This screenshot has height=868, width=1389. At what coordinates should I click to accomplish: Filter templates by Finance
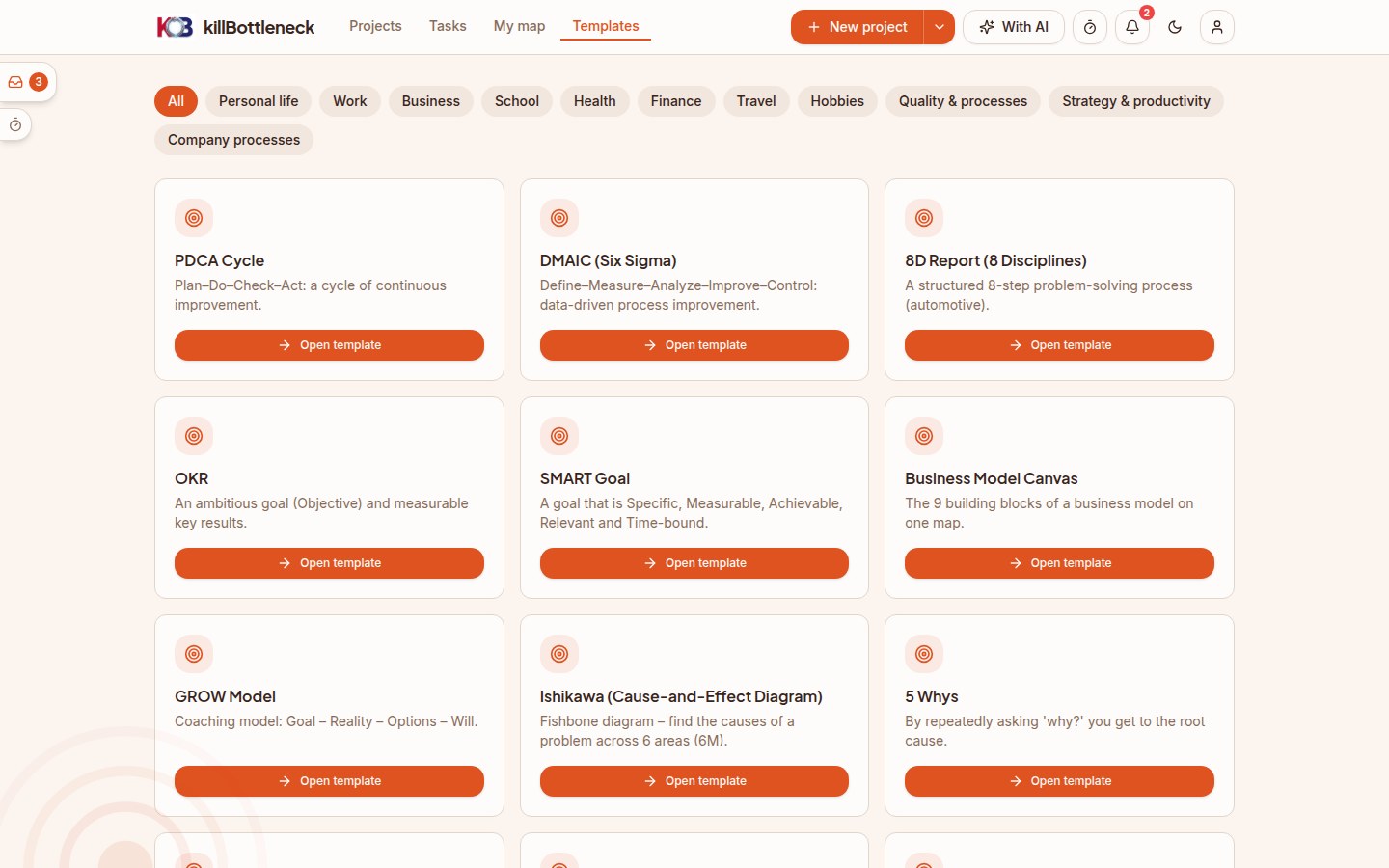pos(676,101)
